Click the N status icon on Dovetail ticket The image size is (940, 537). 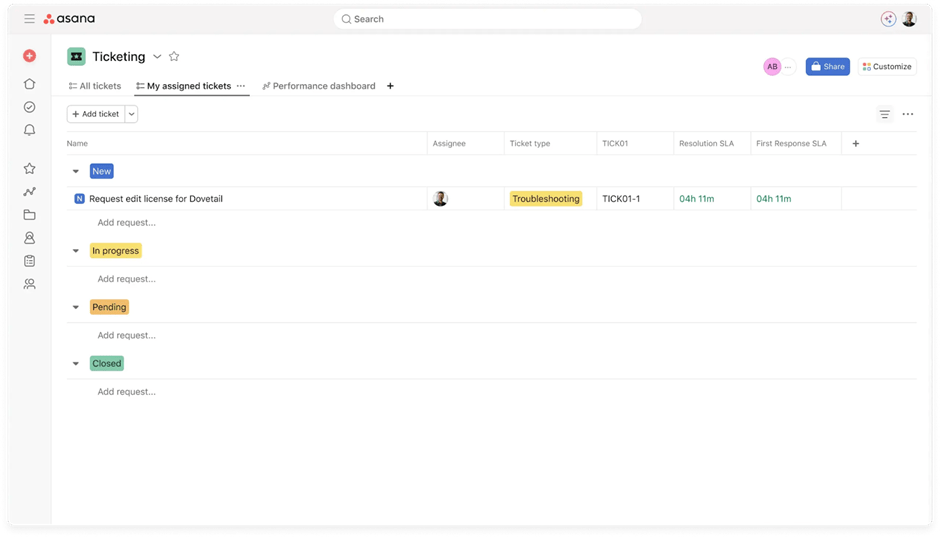pyautogui.click(x=79, y=198)
